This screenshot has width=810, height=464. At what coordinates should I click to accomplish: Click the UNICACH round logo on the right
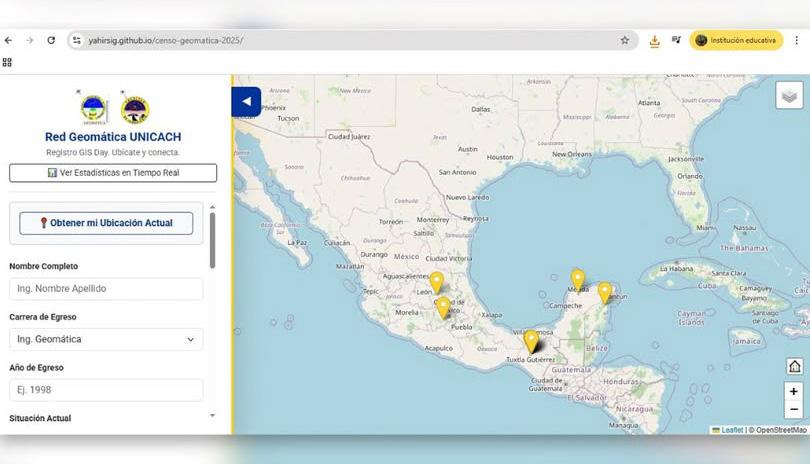[135, 110]
